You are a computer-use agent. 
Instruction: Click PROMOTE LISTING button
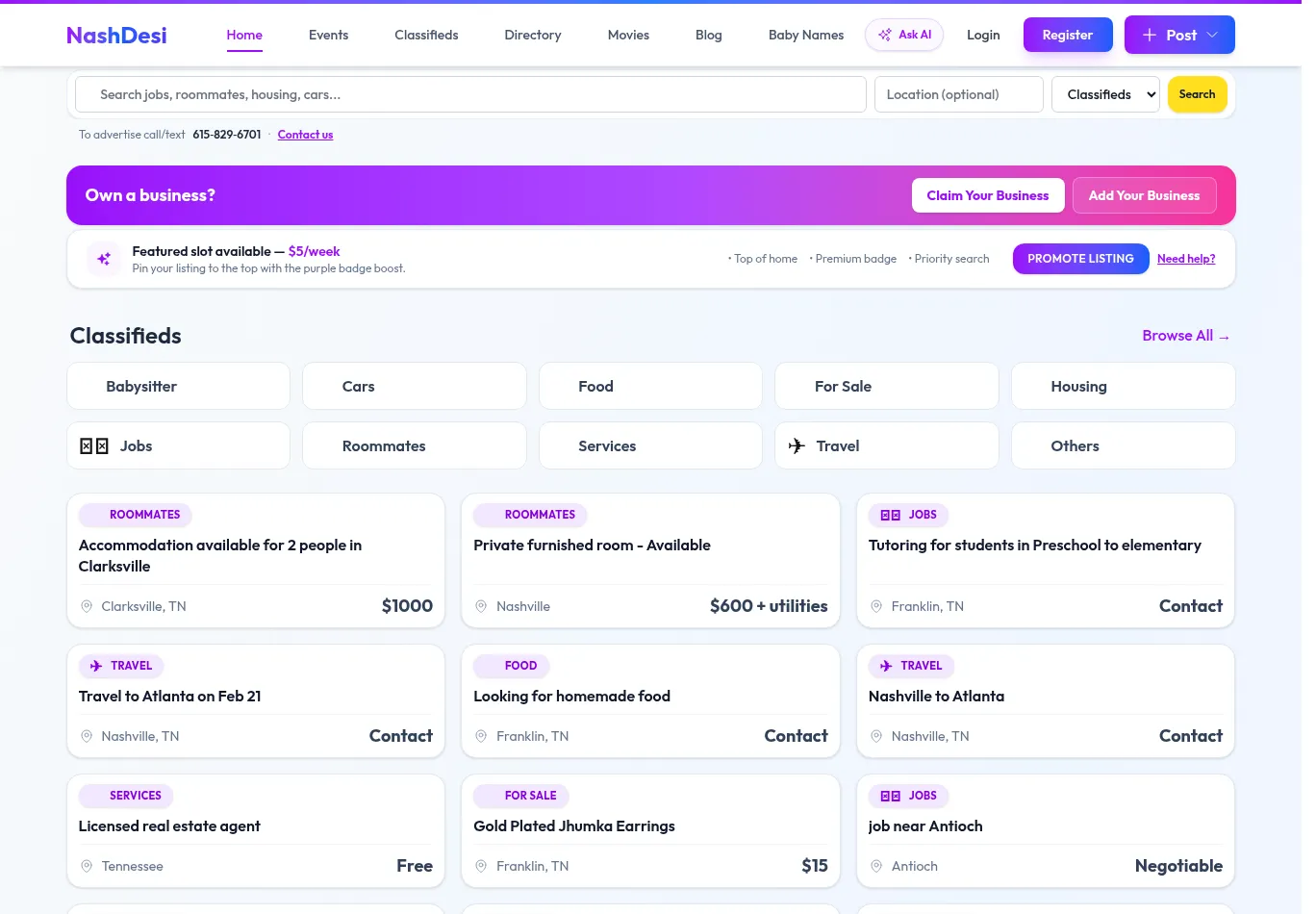coord(1080,259)
